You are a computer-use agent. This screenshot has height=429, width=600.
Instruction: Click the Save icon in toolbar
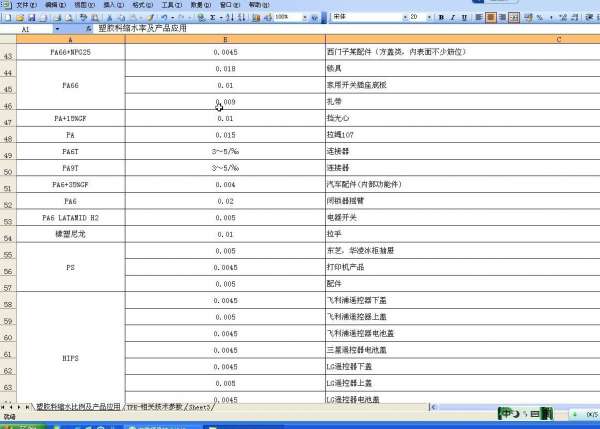coord(32,17)
